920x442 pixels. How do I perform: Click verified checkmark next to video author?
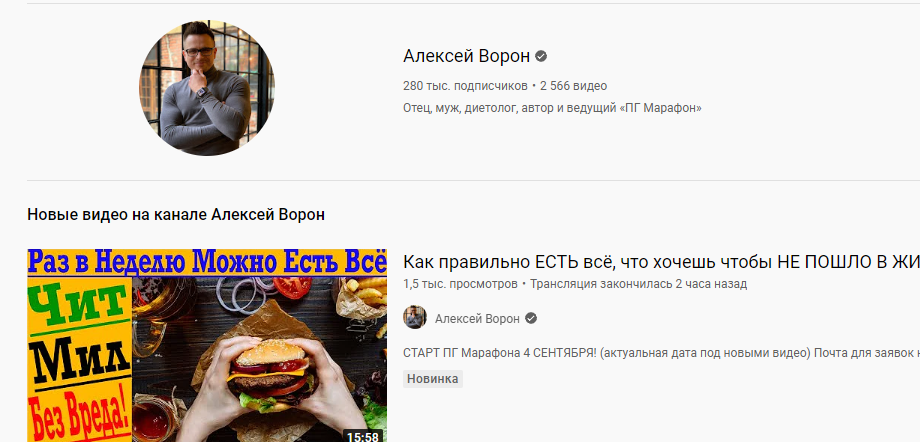[x=531, y=319]
